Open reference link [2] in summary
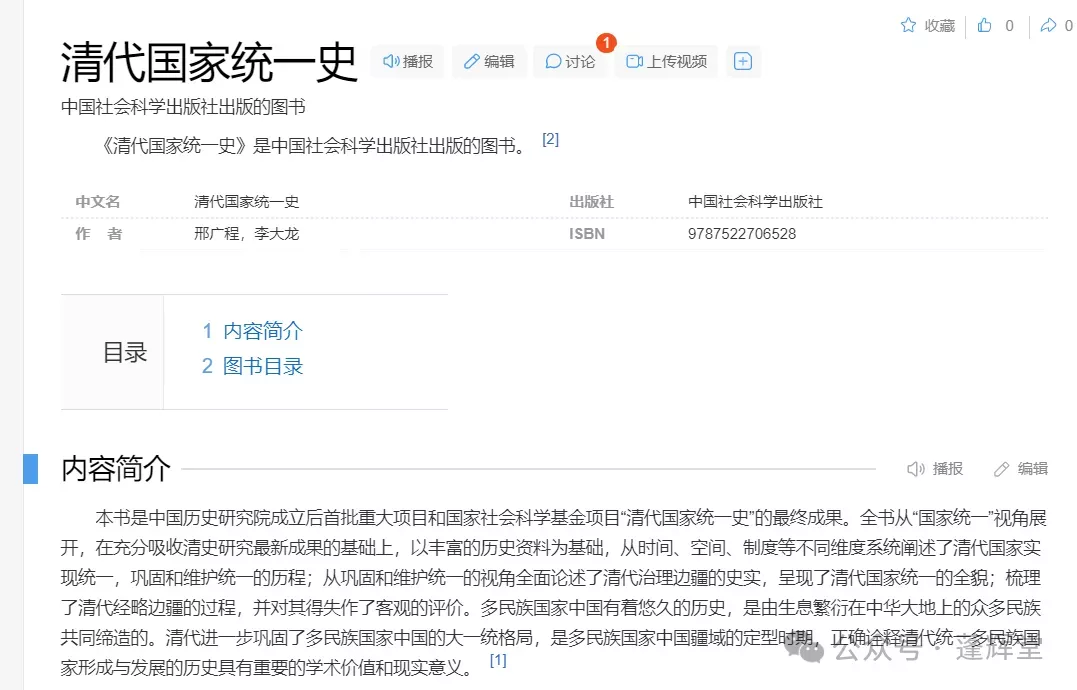This screenshot has height=690, width=1077. point(550,139)
